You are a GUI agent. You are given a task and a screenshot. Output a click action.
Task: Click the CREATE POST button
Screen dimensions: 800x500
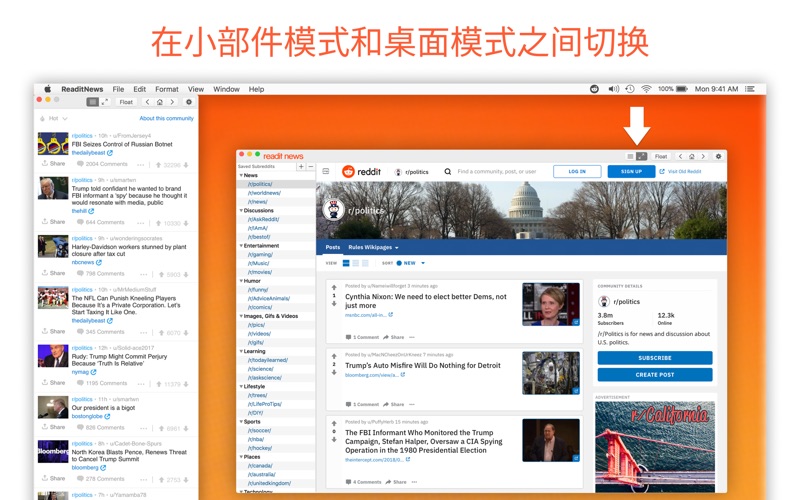655,375
